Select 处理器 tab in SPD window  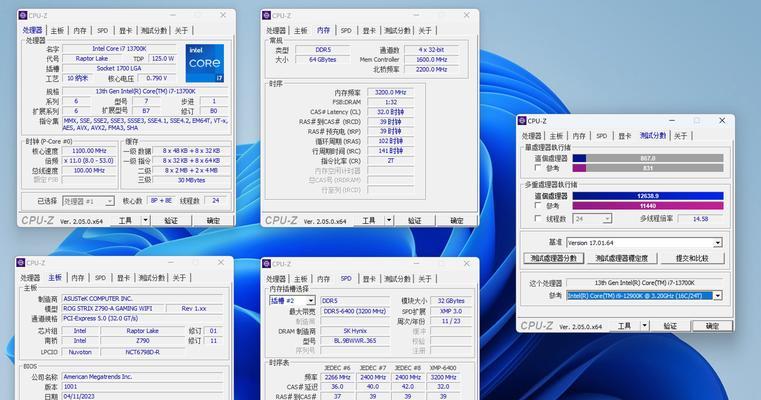pyautogui.click(x=276, y=279)
